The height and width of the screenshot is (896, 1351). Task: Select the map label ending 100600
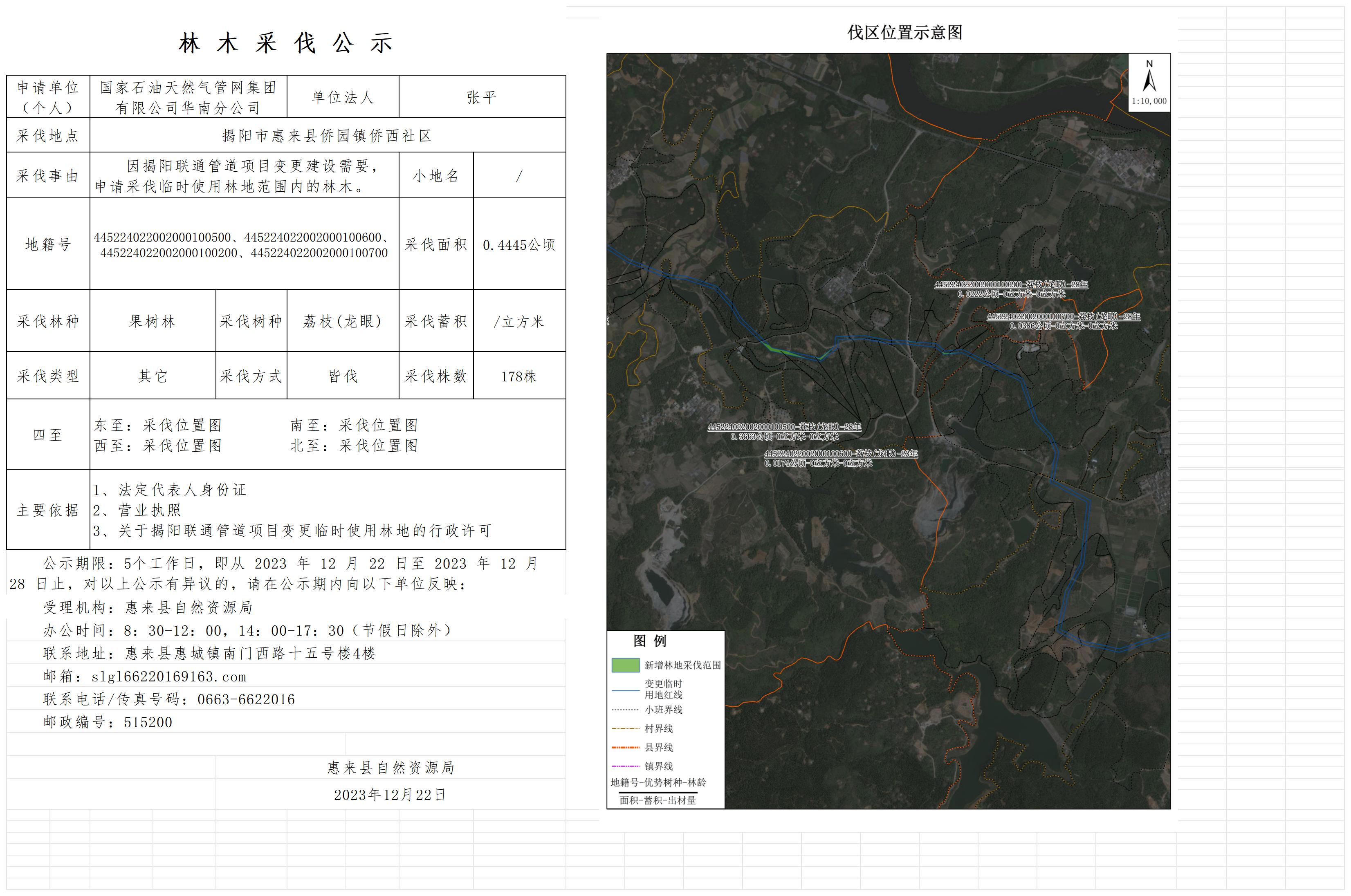841,454
